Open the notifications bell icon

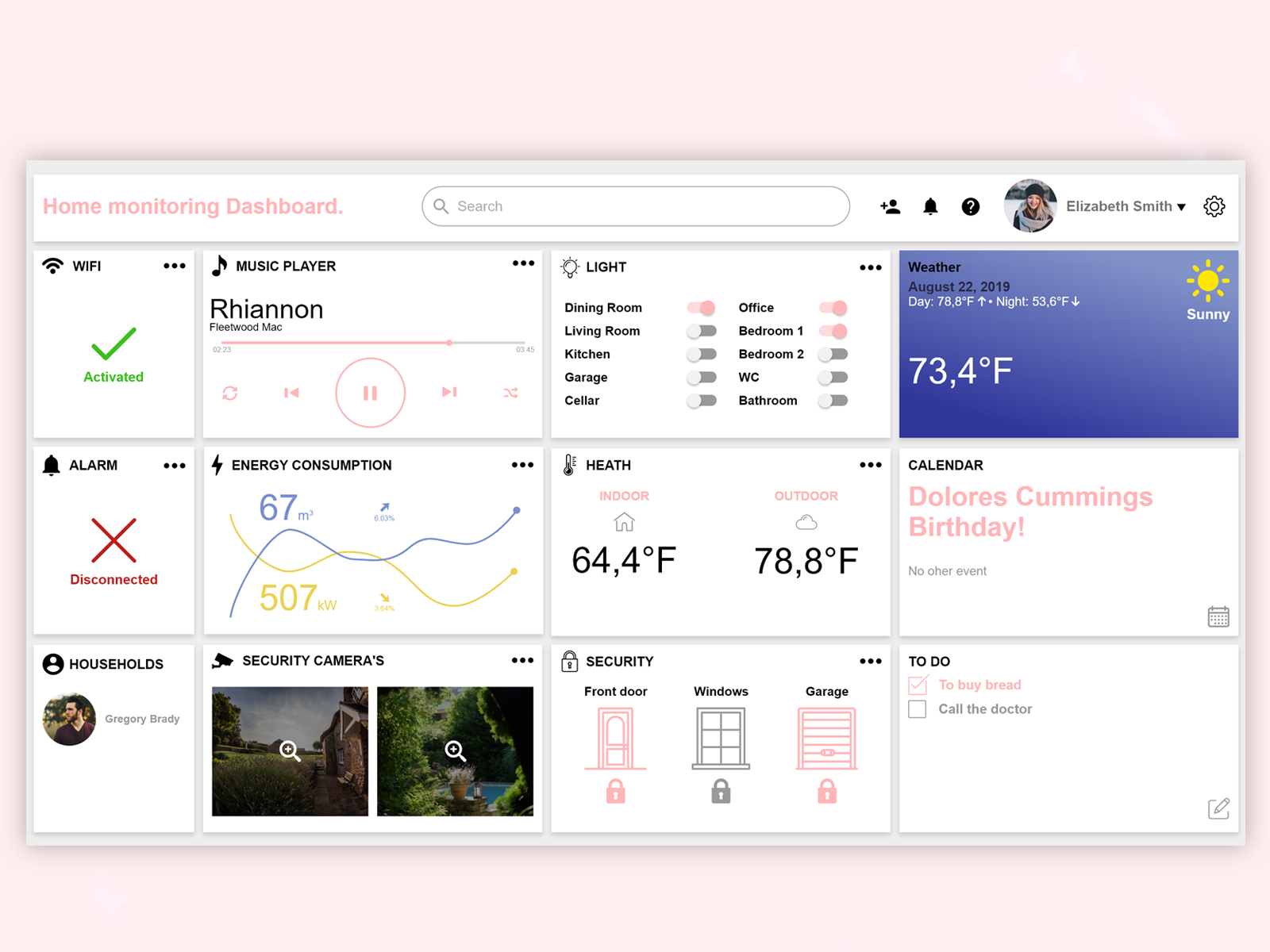click(x=929, y=206)
